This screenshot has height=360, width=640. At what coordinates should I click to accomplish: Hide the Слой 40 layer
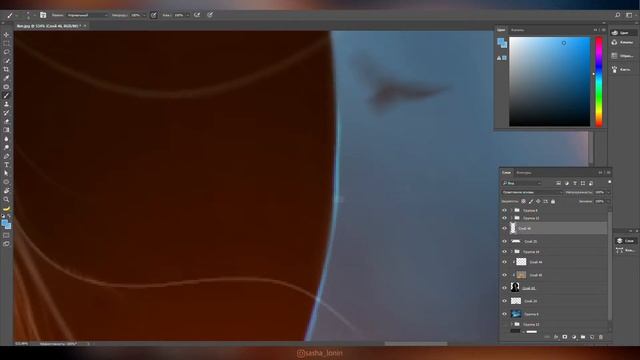504,275
